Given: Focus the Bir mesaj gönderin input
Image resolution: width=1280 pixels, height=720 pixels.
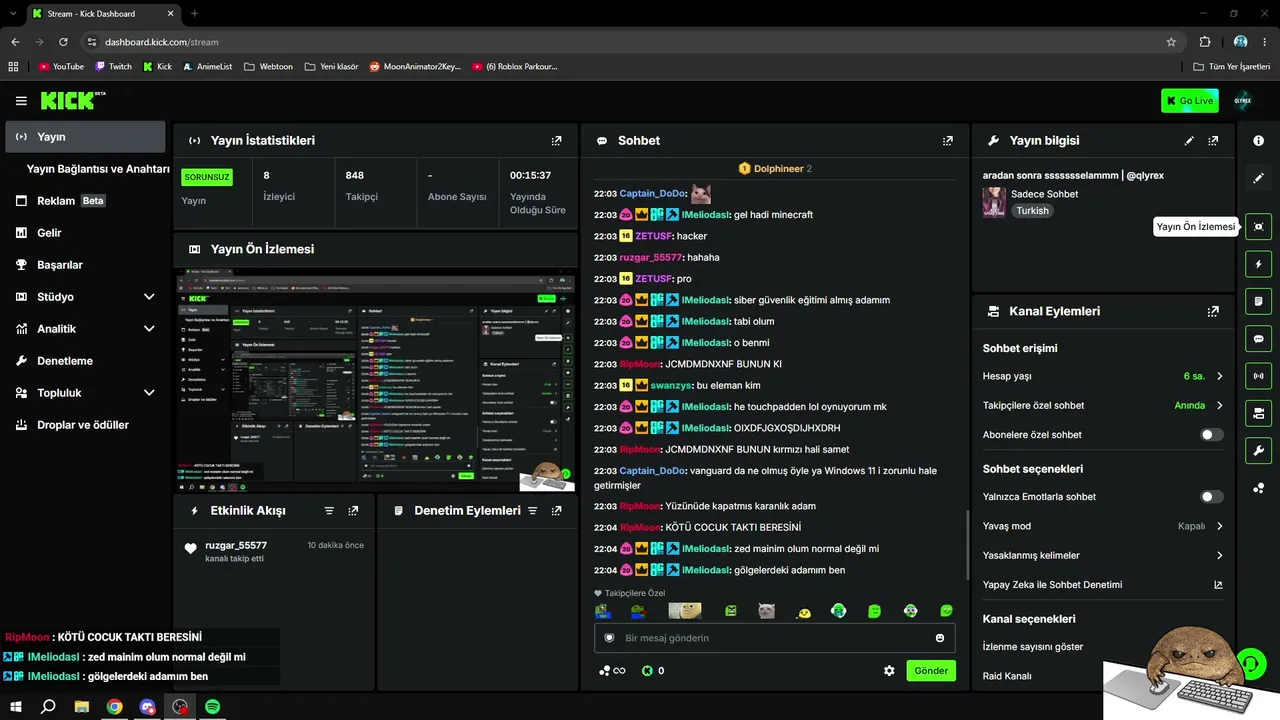Looking at the screenshot, I should 775,638.
